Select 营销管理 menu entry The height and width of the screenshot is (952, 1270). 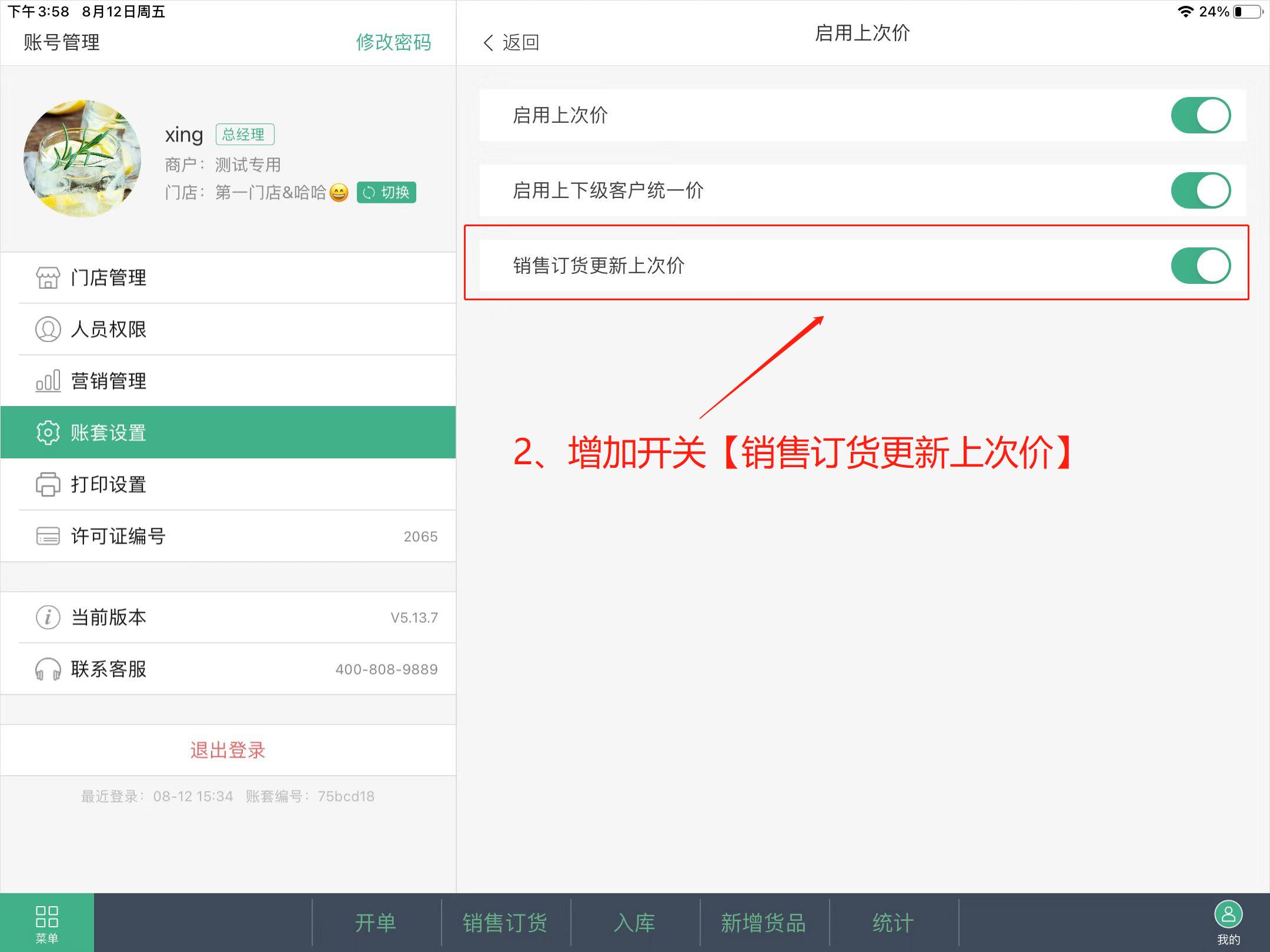(228, 381)
